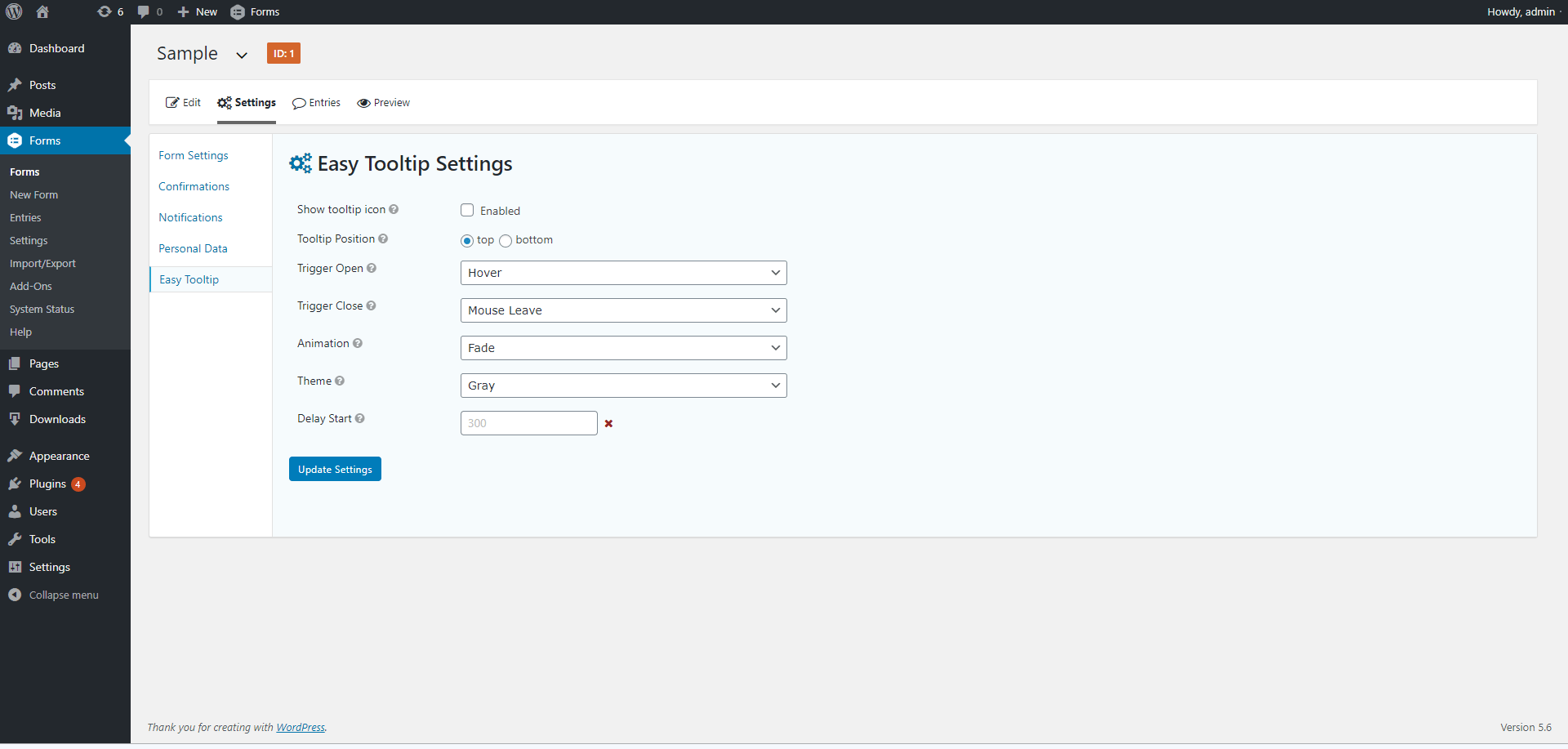Click help icon next to Animation

pos(358,343)
